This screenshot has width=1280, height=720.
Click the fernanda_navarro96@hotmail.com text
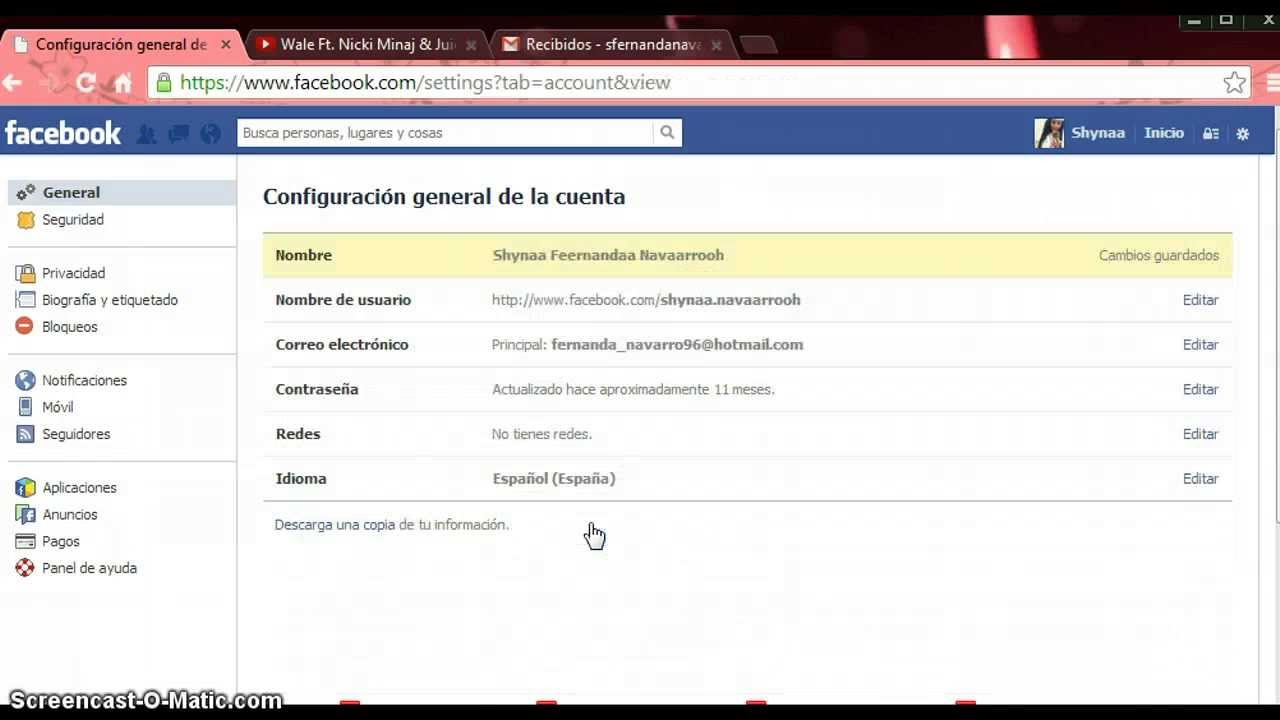coord(677,344)
